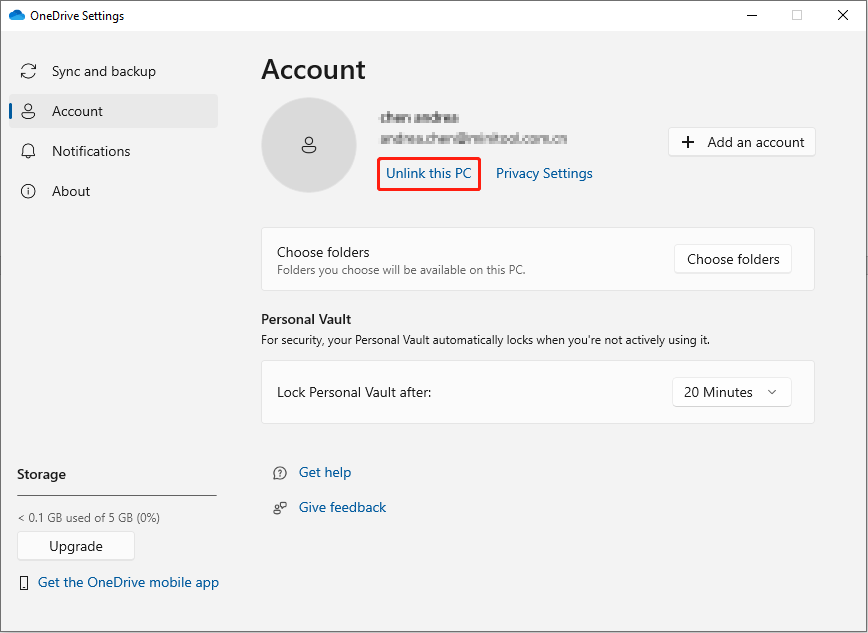
Task: Click the Account person icon in sidebar
Action: click(x=29, y=112)
